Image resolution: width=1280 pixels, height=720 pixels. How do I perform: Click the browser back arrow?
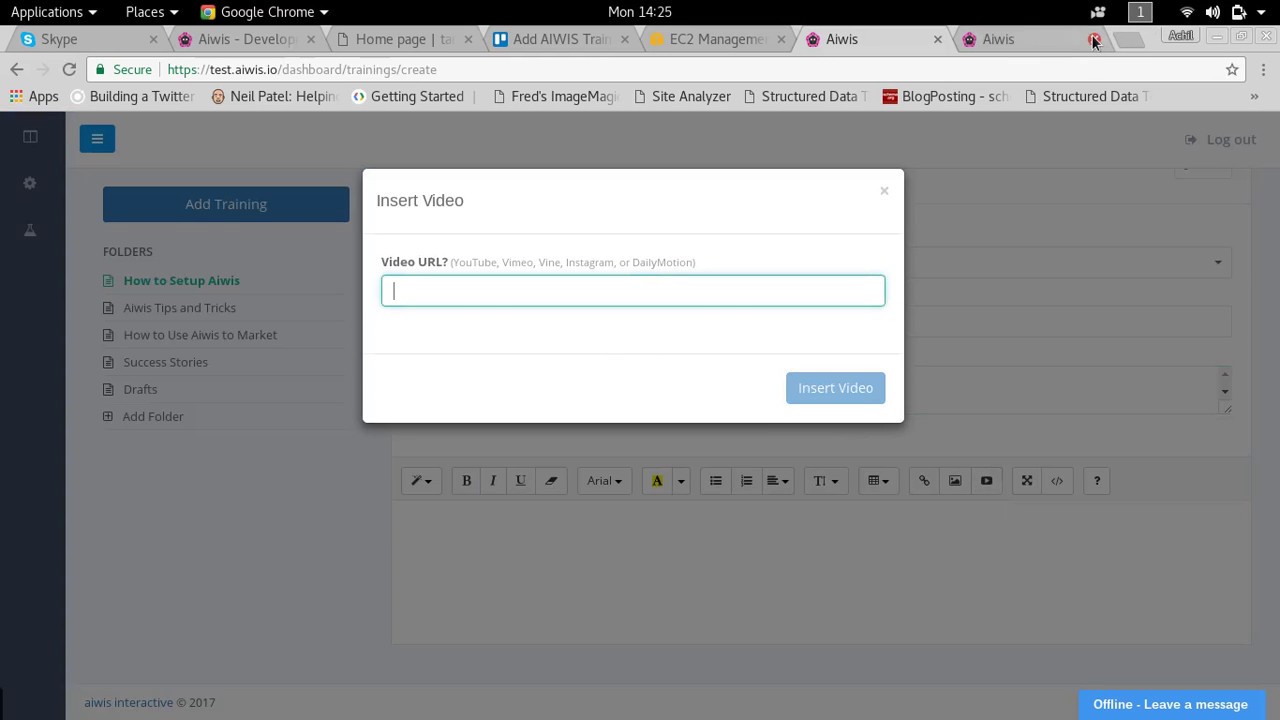coord(17,69)
